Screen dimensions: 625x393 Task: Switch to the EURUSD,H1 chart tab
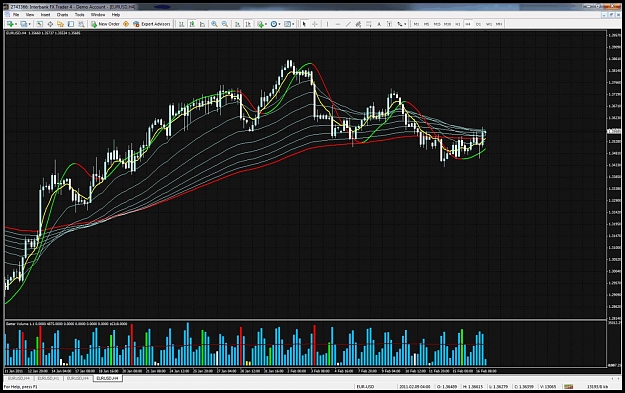coord(48,378)
